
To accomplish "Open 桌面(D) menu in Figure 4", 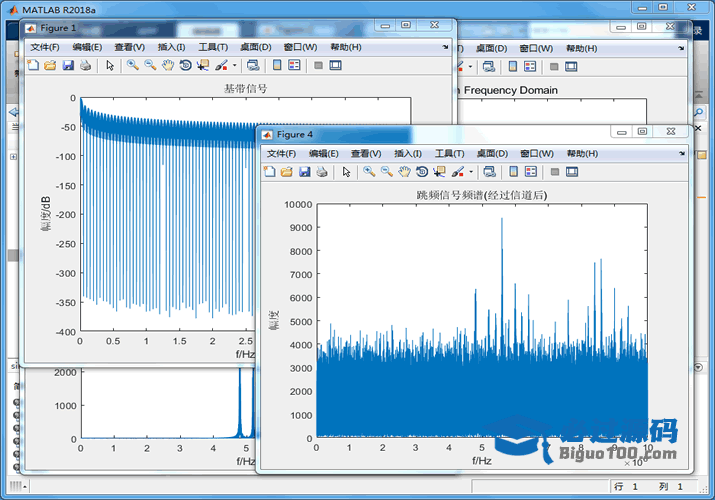I will [x=492, y=154].
